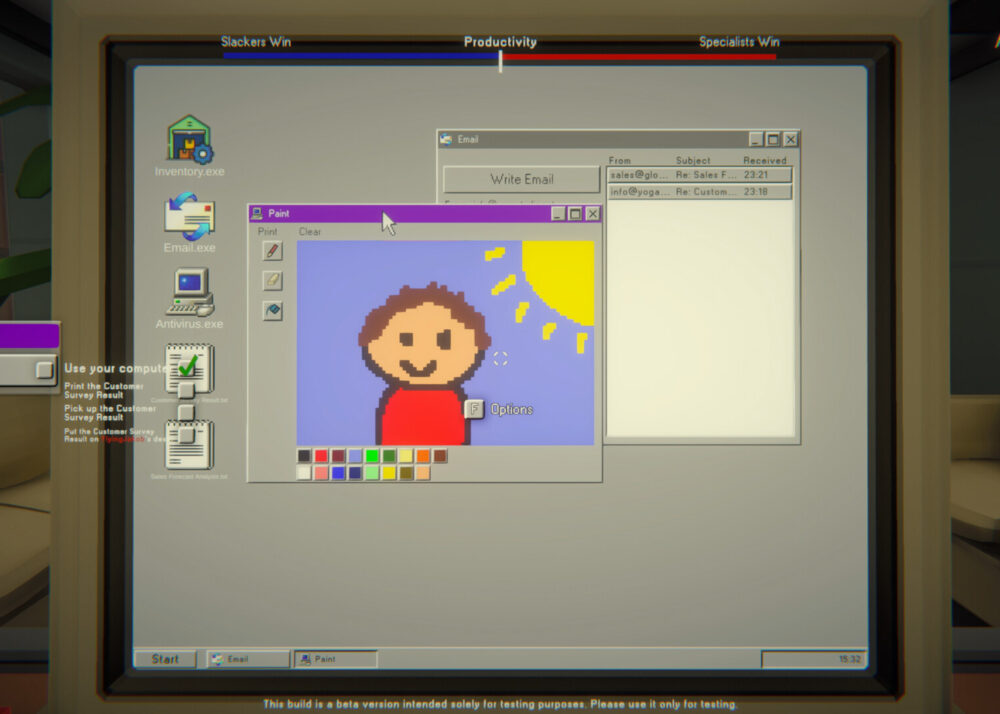Click the Start button on the taskbar
This screenshot has height=714, width=1000.
166,659
